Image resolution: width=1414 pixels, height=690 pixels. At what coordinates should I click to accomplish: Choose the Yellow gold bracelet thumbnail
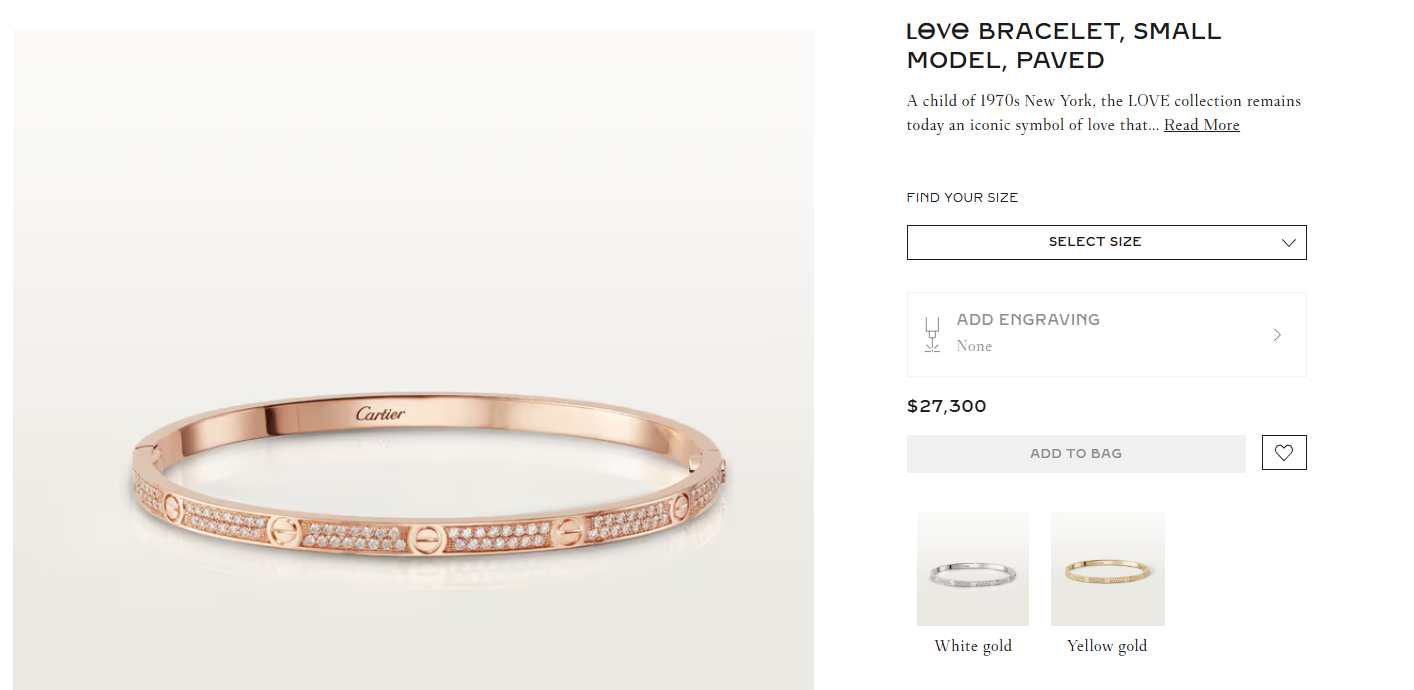(1107, 569)
